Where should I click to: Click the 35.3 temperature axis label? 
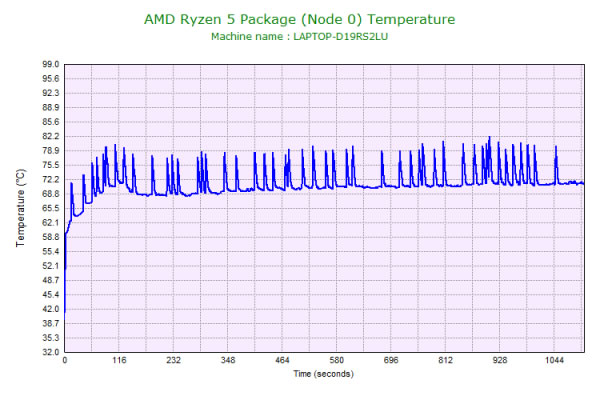[51, 338]
